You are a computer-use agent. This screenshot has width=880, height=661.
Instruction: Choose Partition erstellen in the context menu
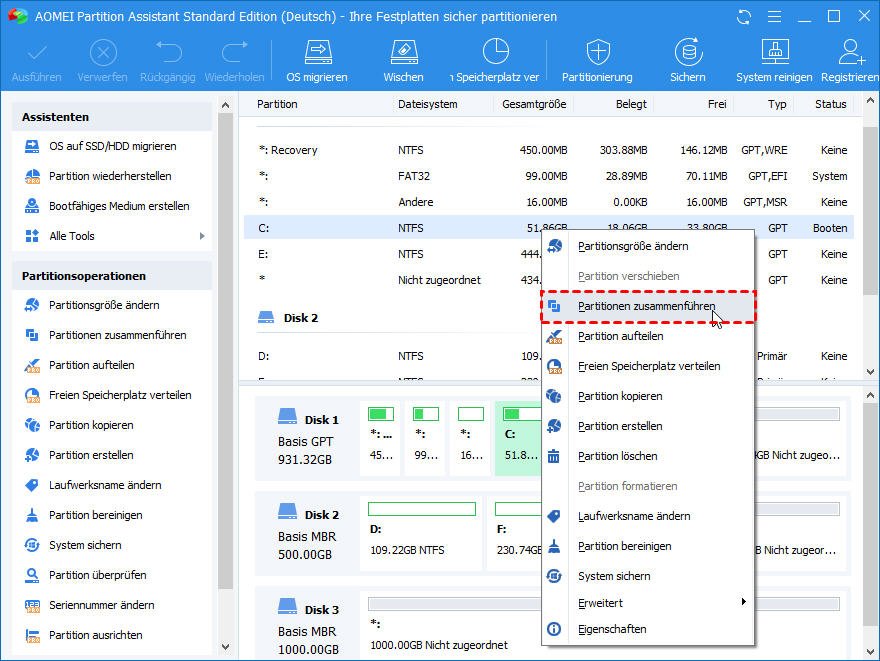(x=648, y=426)
